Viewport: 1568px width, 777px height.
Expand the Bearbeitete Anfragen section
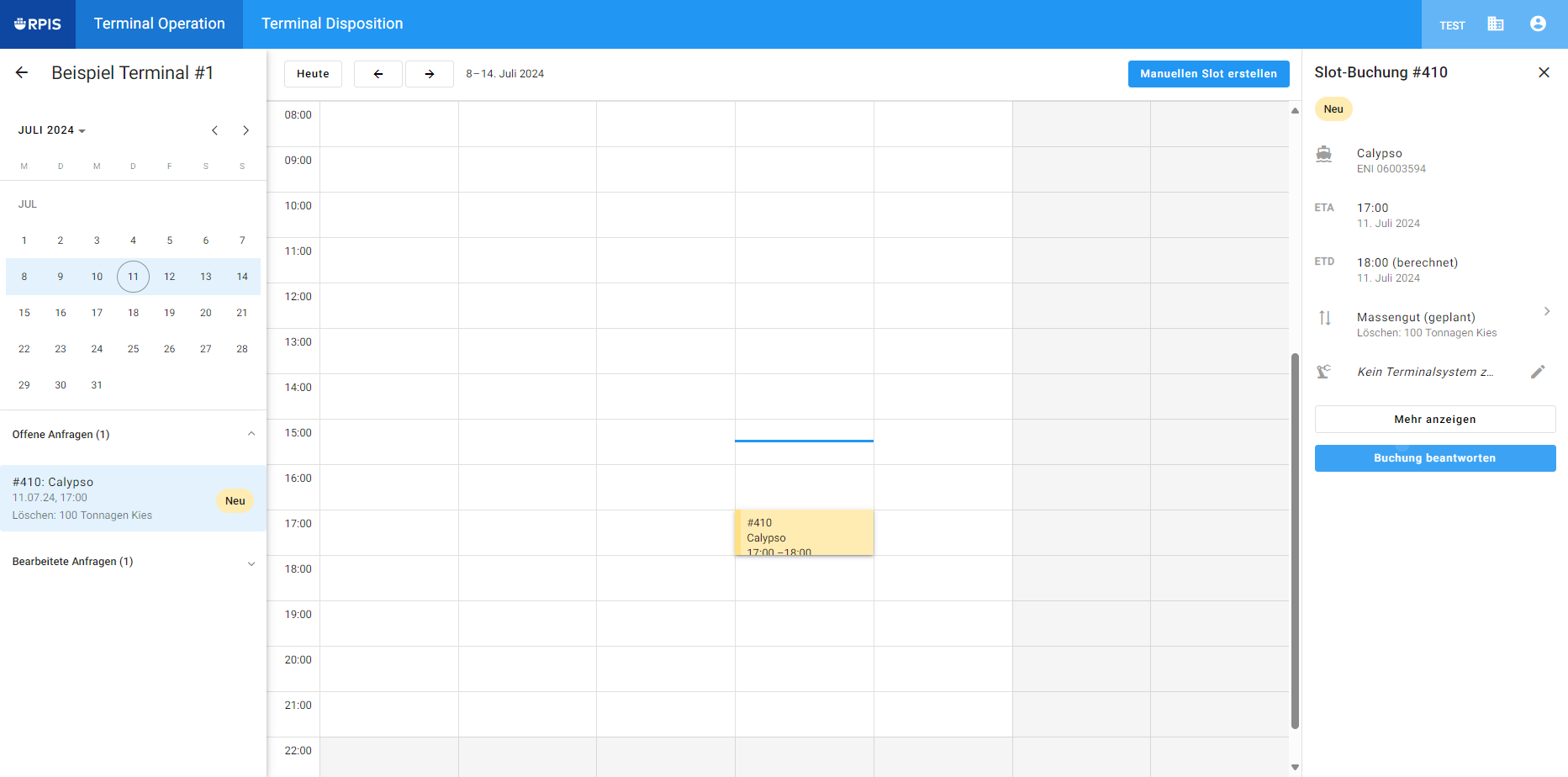[x=251, y=563]
